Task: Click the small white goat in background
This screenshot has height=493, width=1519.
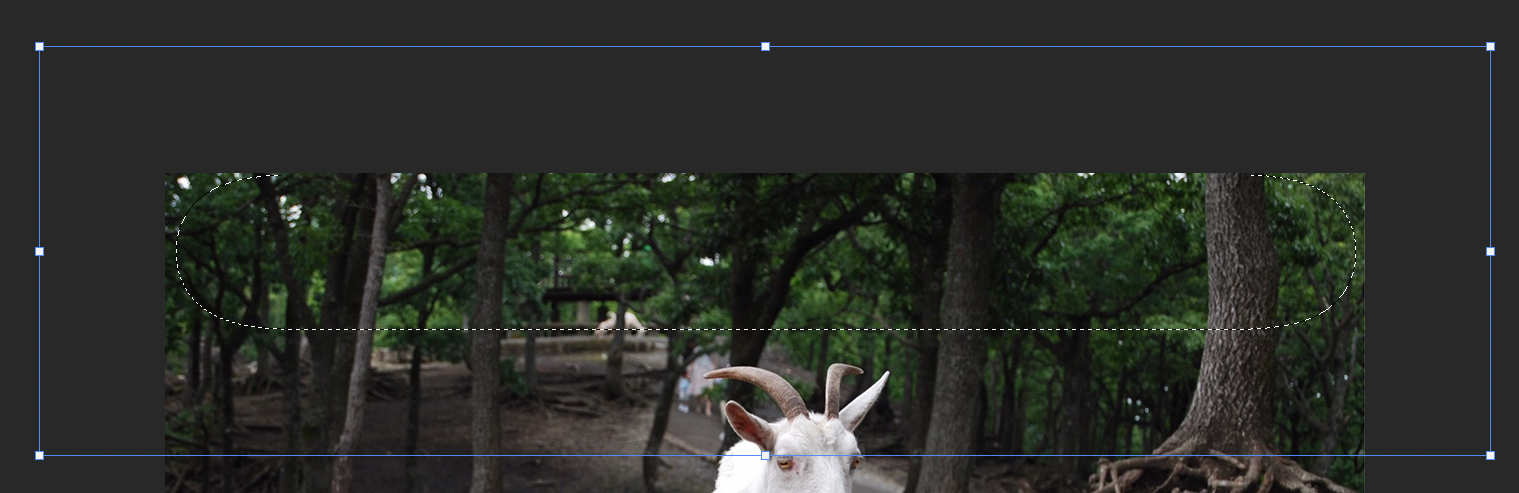Action: tap(620, 321)
